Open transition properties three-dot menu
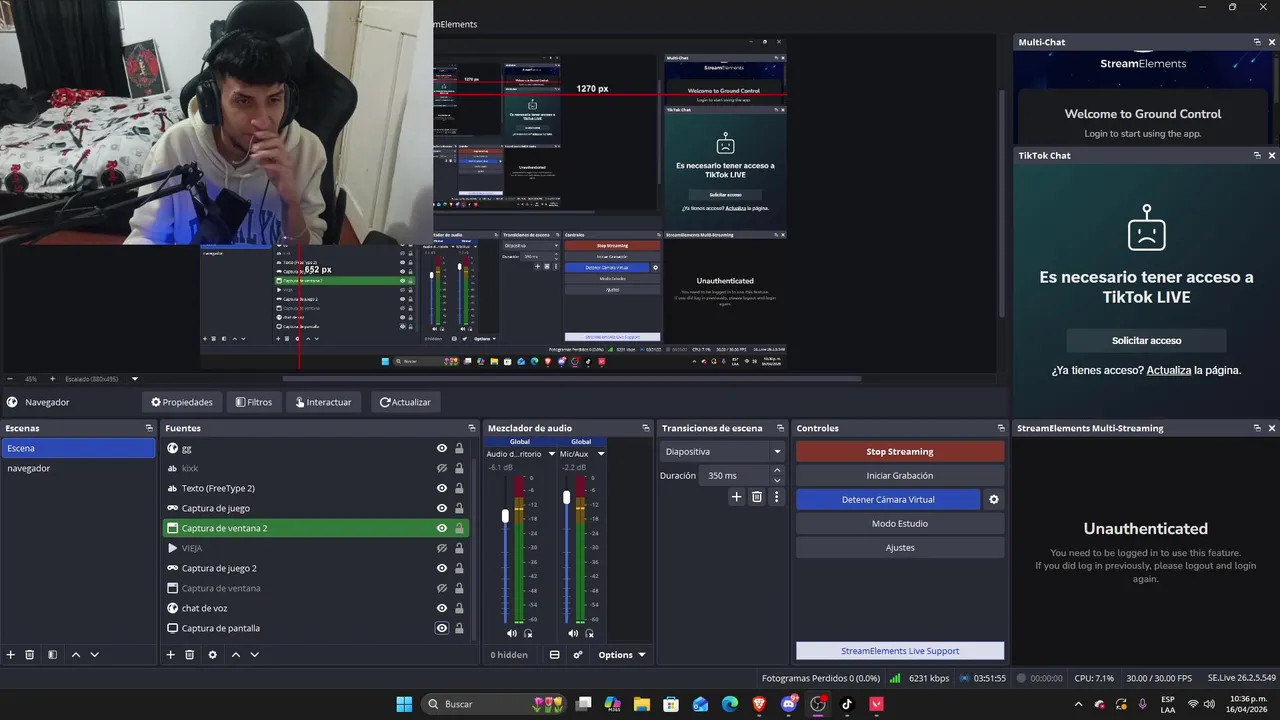1280x720 pixels. 776,497
